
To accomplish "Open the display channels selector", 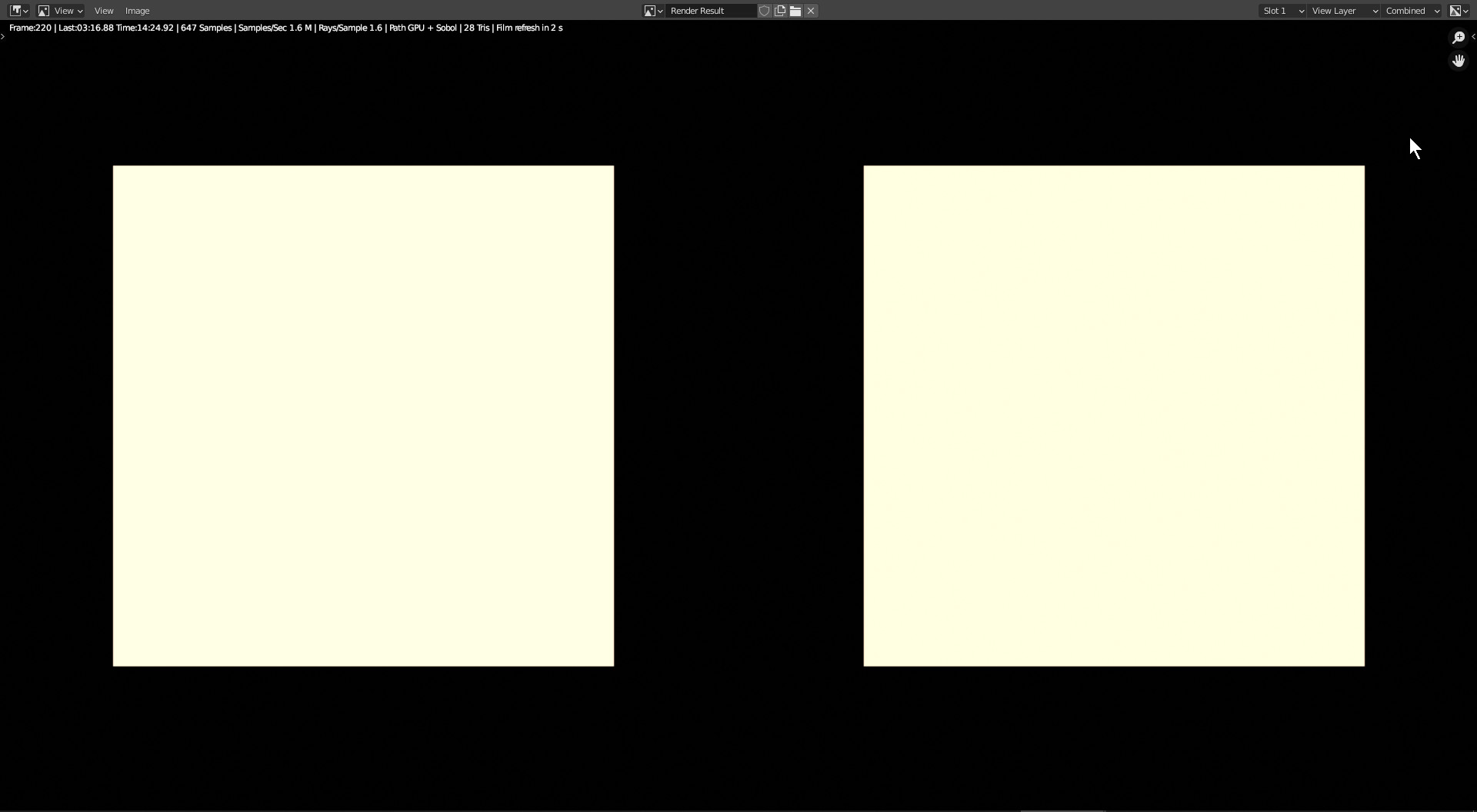I will click(1459, 11).
